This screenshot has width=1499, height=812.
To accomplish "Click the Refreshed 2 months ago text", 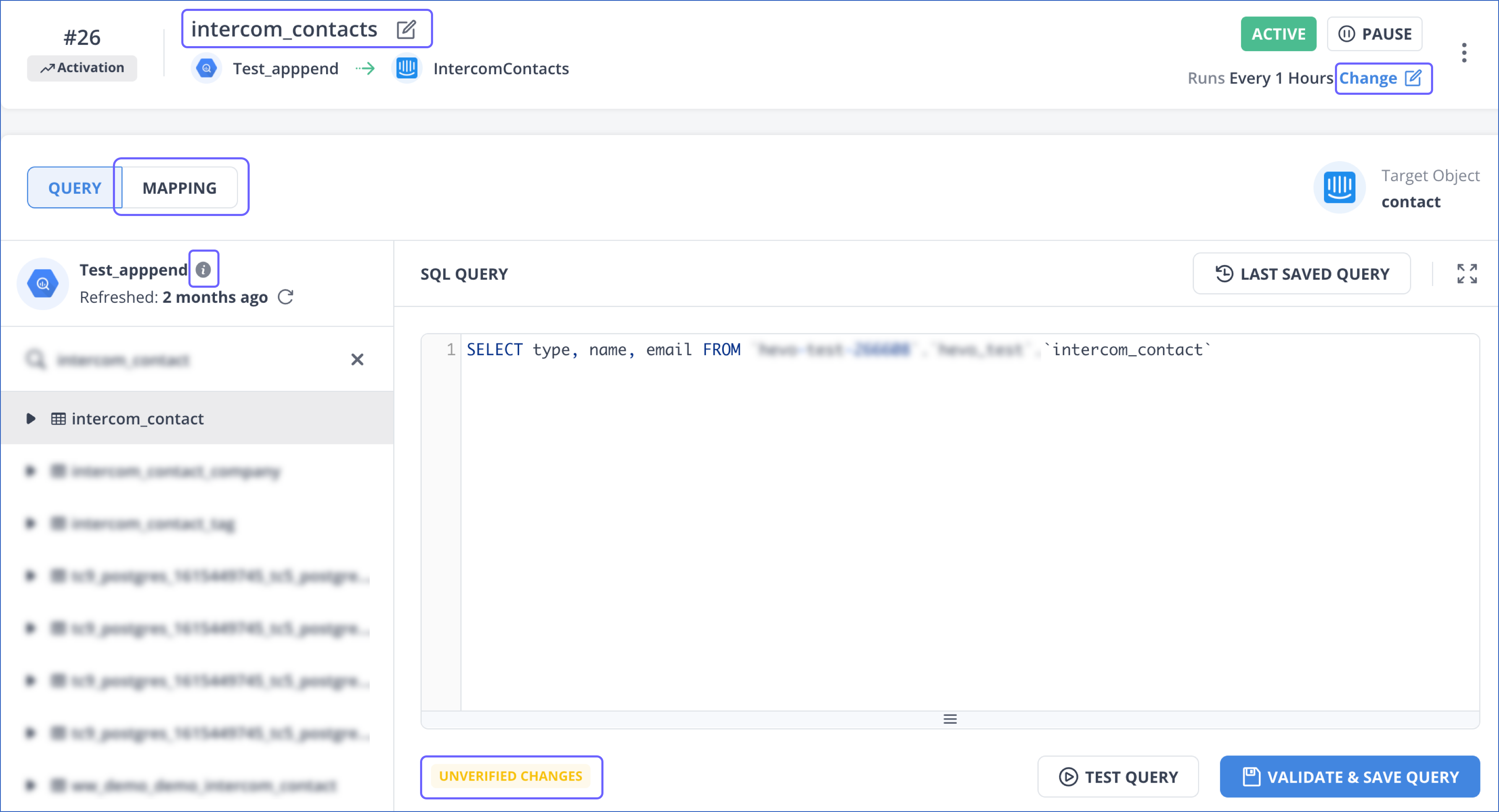I will tap(173, 297).
